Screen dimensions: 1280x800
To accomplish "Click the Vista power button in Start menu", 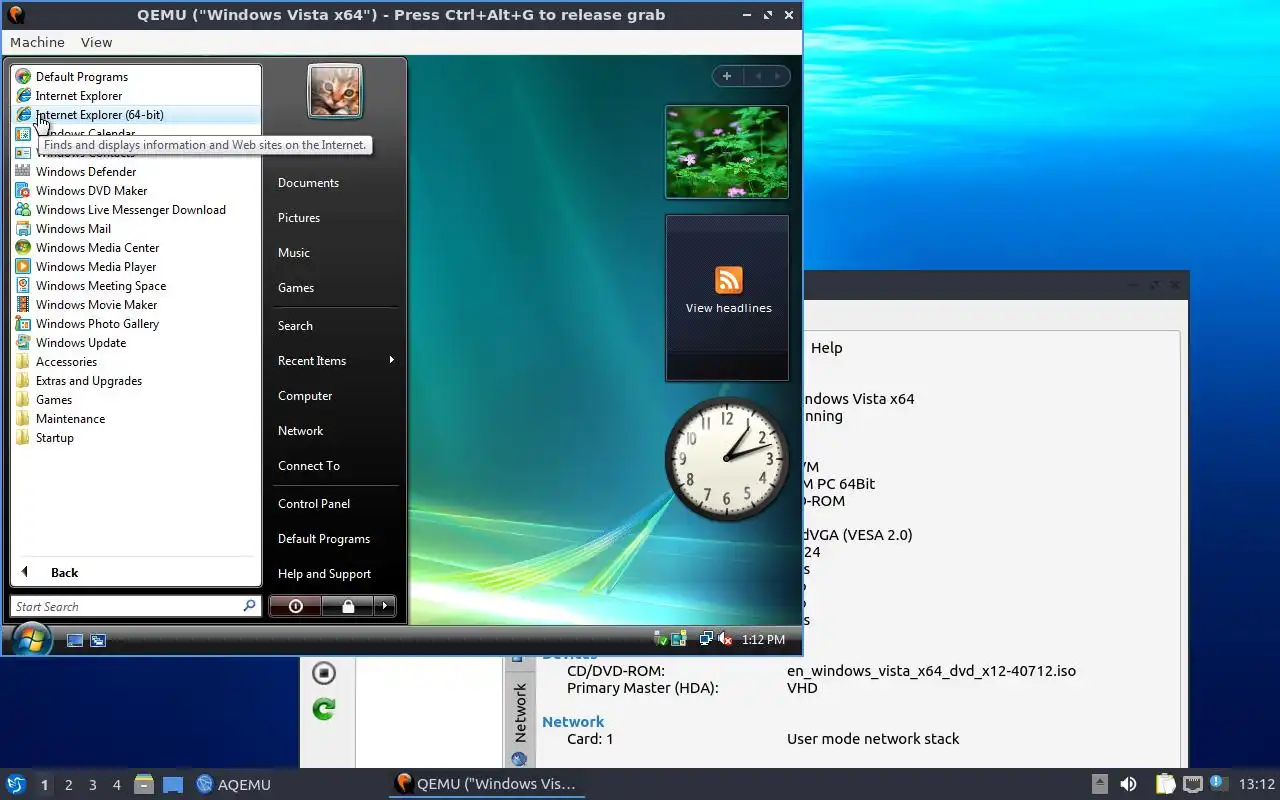I will coord(295,606).
